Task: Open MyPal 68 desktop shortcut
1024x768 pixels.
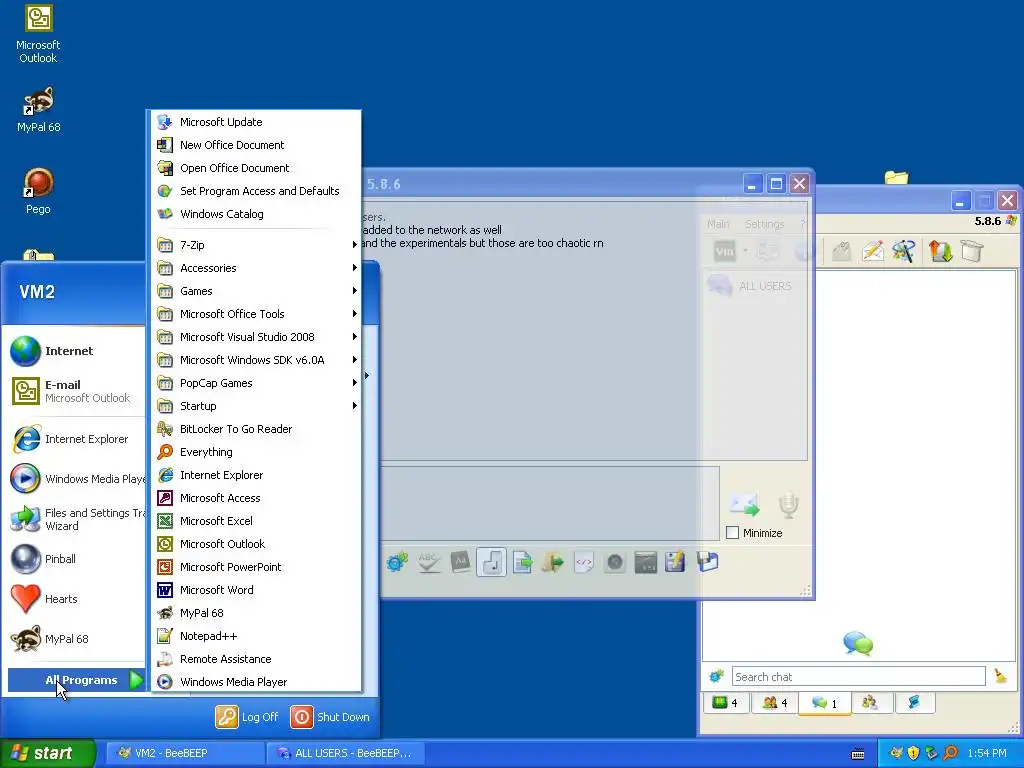Action: coord(39,110)
